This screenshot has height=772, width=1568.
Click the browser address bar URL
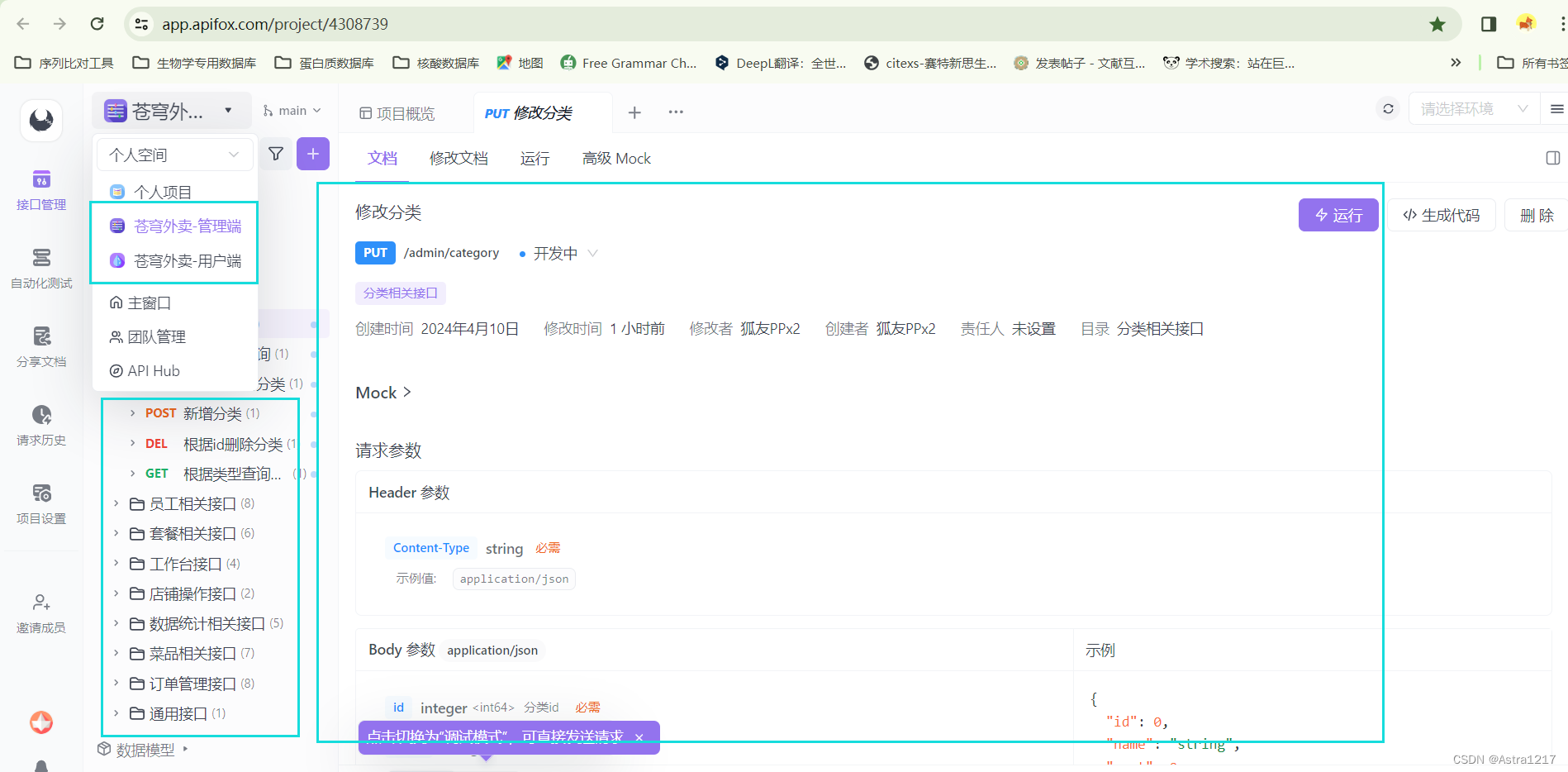click(275, 24)
